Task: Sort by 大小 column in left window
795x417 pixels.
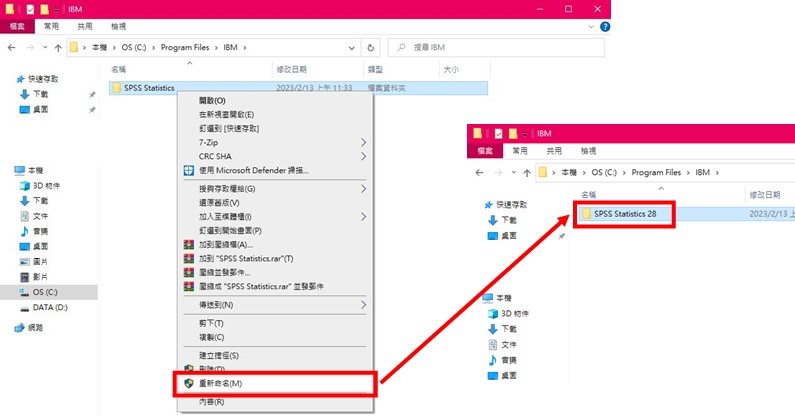Action: (x=451, y=70)
